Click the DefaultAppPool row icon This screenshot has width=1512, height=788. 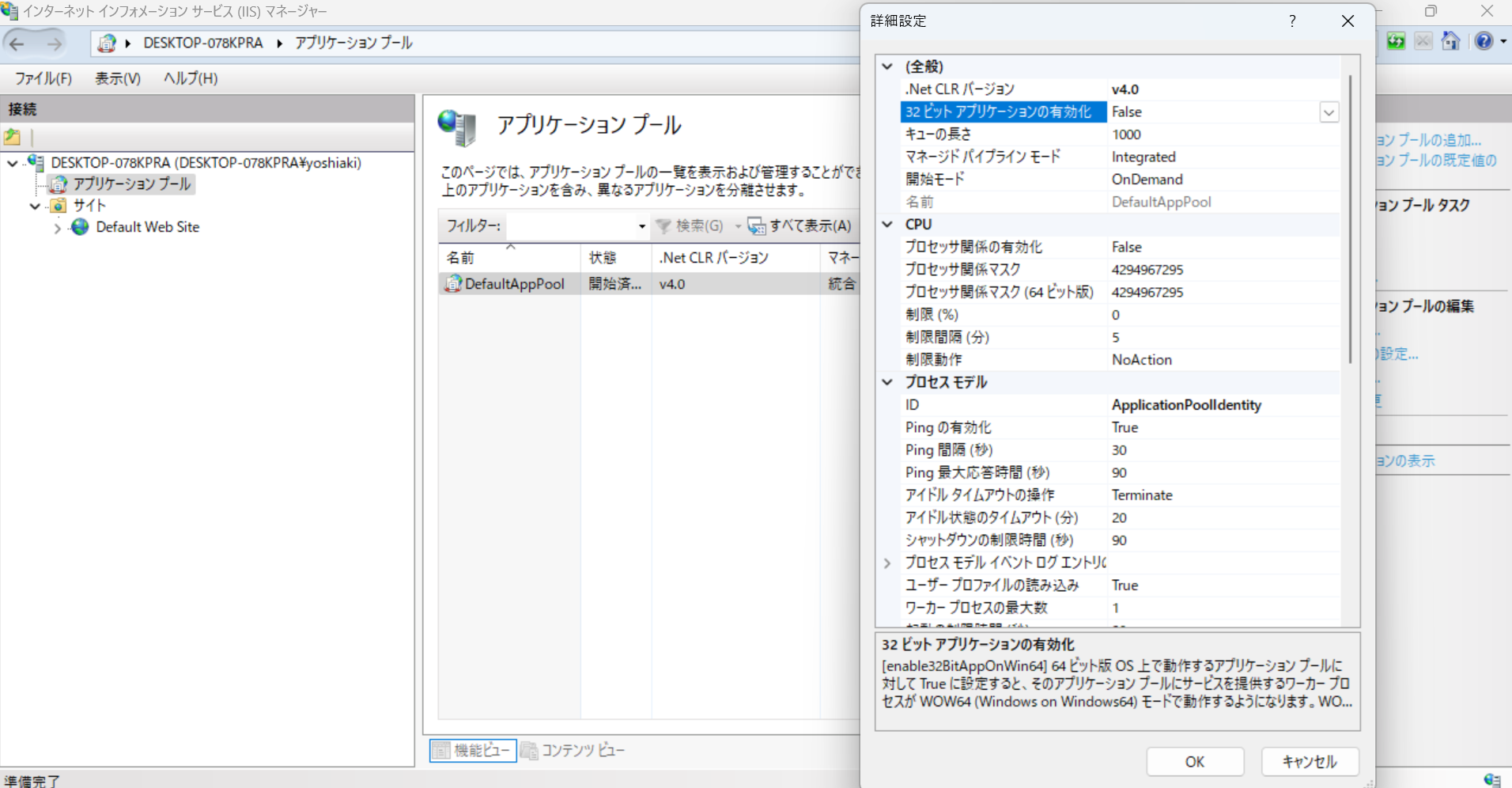453,283
